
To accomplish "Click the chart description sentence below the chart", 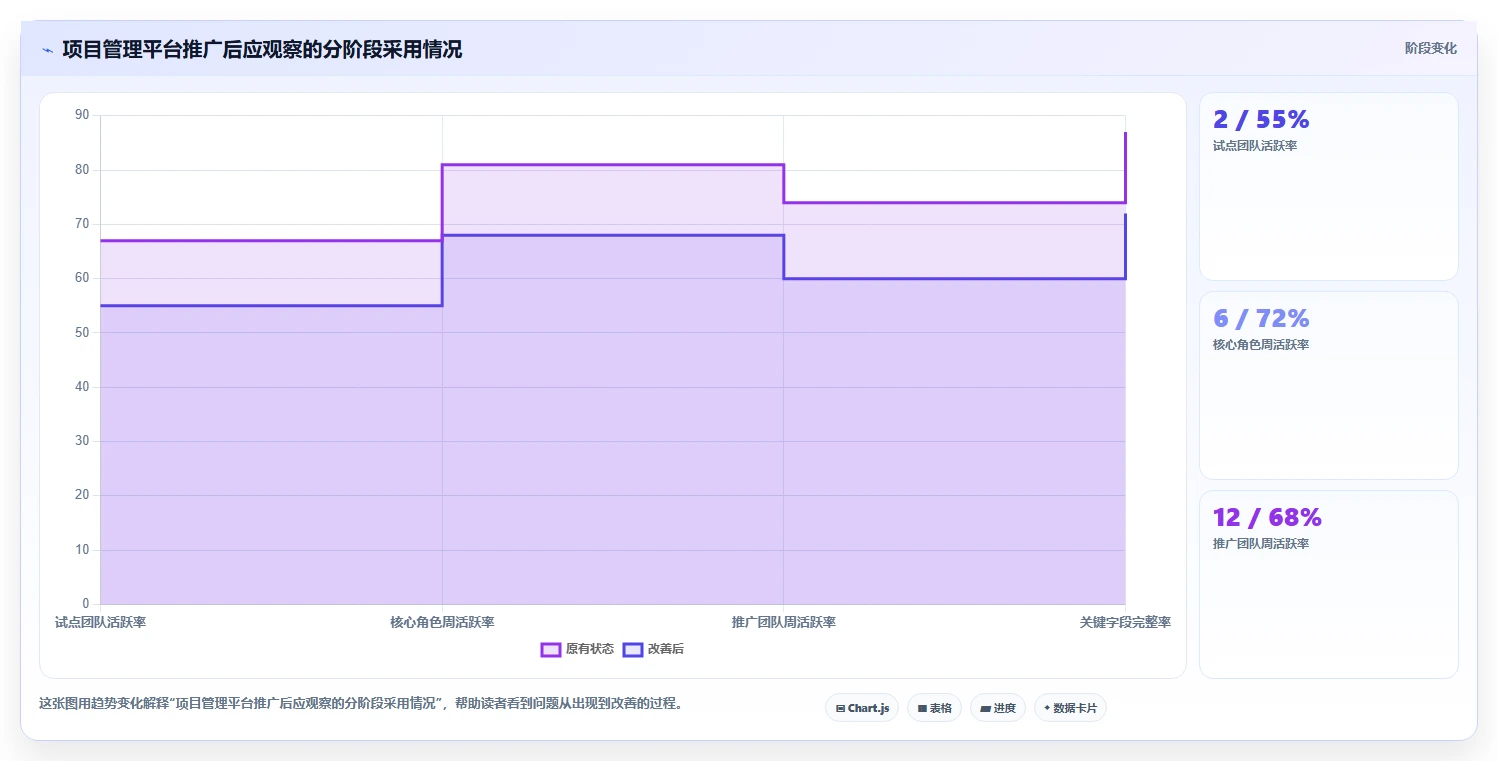I will pos(361,703).
